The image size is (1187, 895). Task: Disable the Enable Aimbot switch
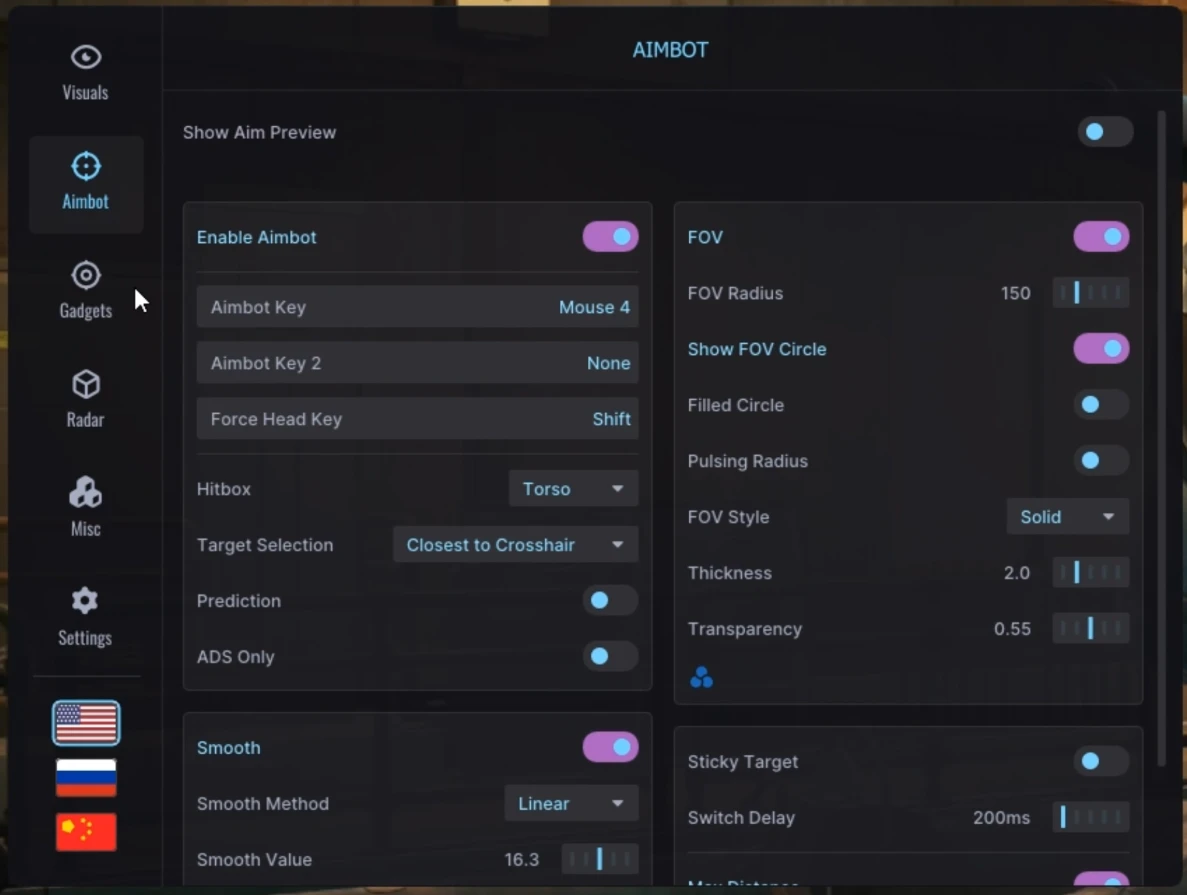610,237
